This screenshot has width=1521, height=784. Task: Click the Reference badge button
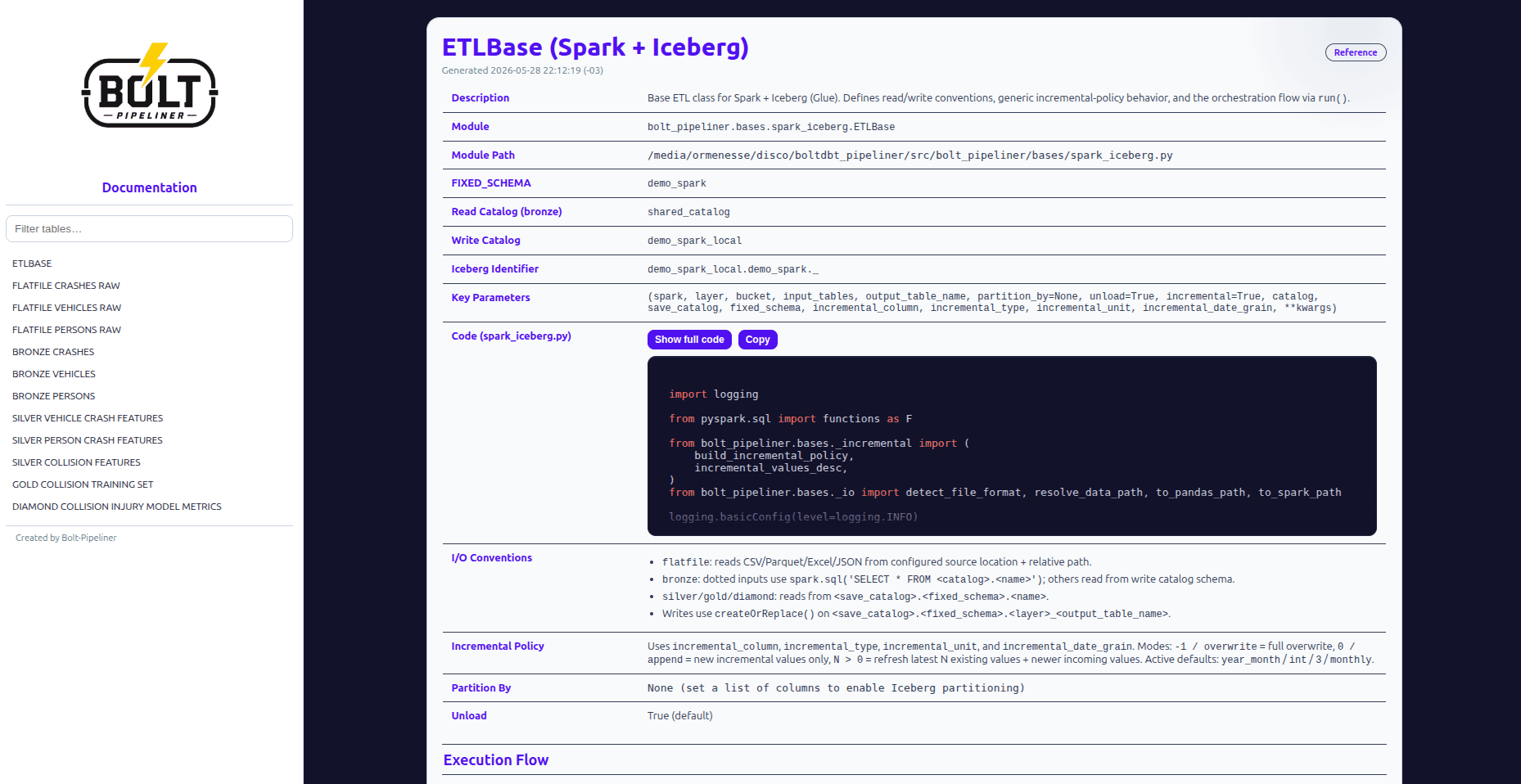click(x=1356, y=52)
